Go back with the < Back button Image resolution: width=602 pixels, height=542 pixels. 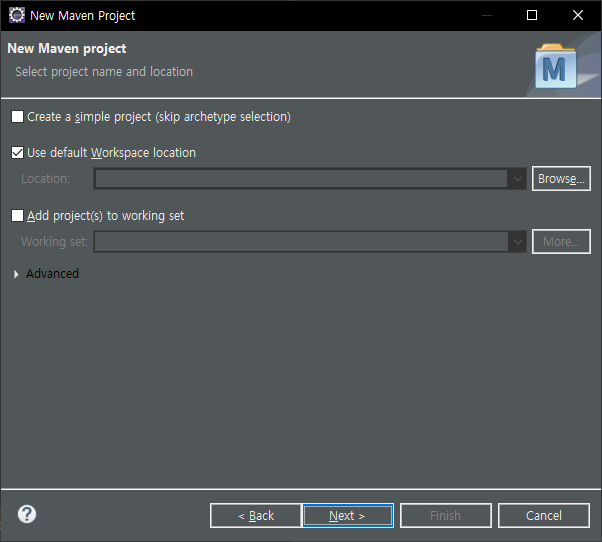[256, 516]
